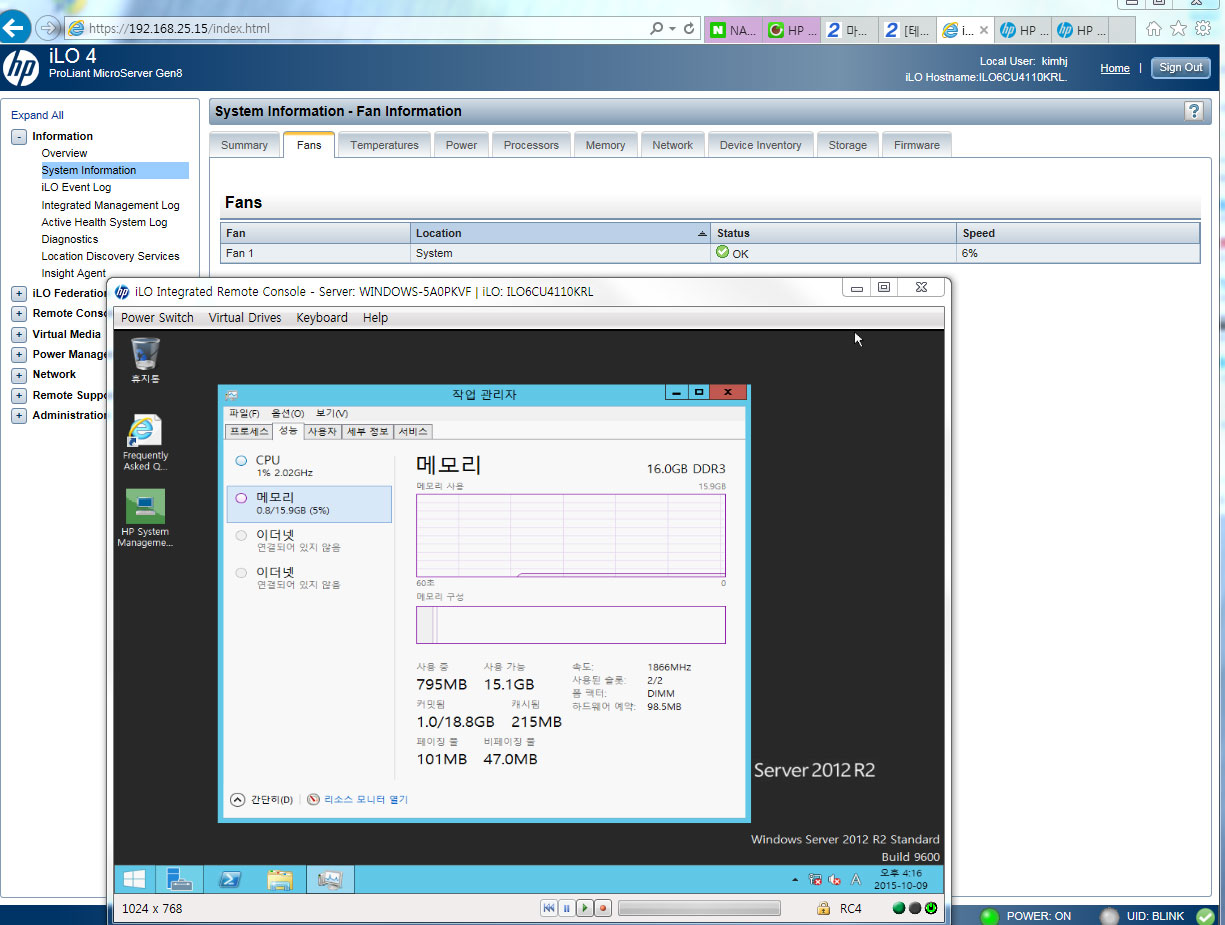Open the Frequently Asked Questions desktop shortcut
Screen dimensions: 1225x925
145,443
